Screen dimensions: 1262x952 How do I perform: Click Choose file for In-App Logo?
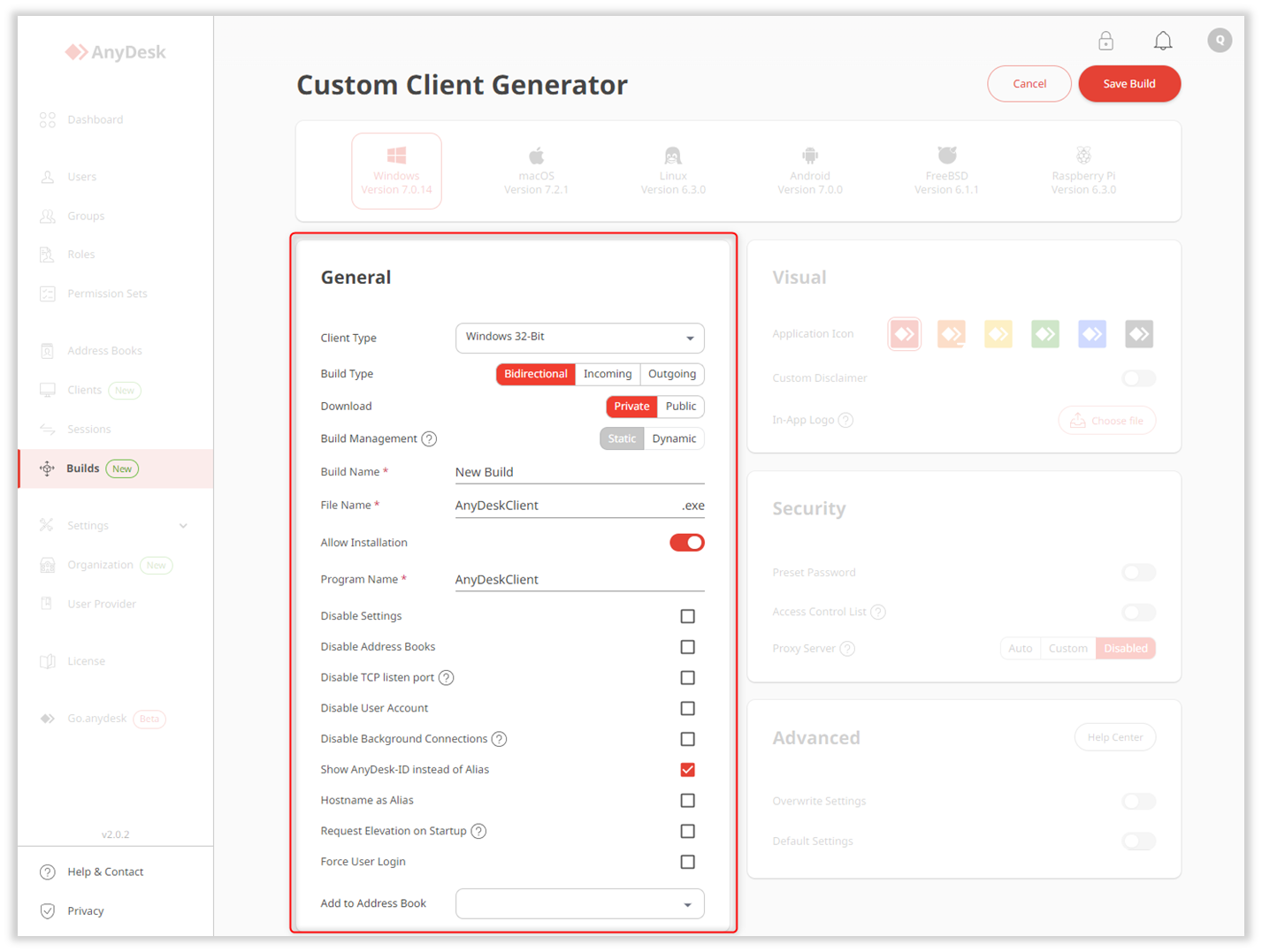[x=1107, y=421]
